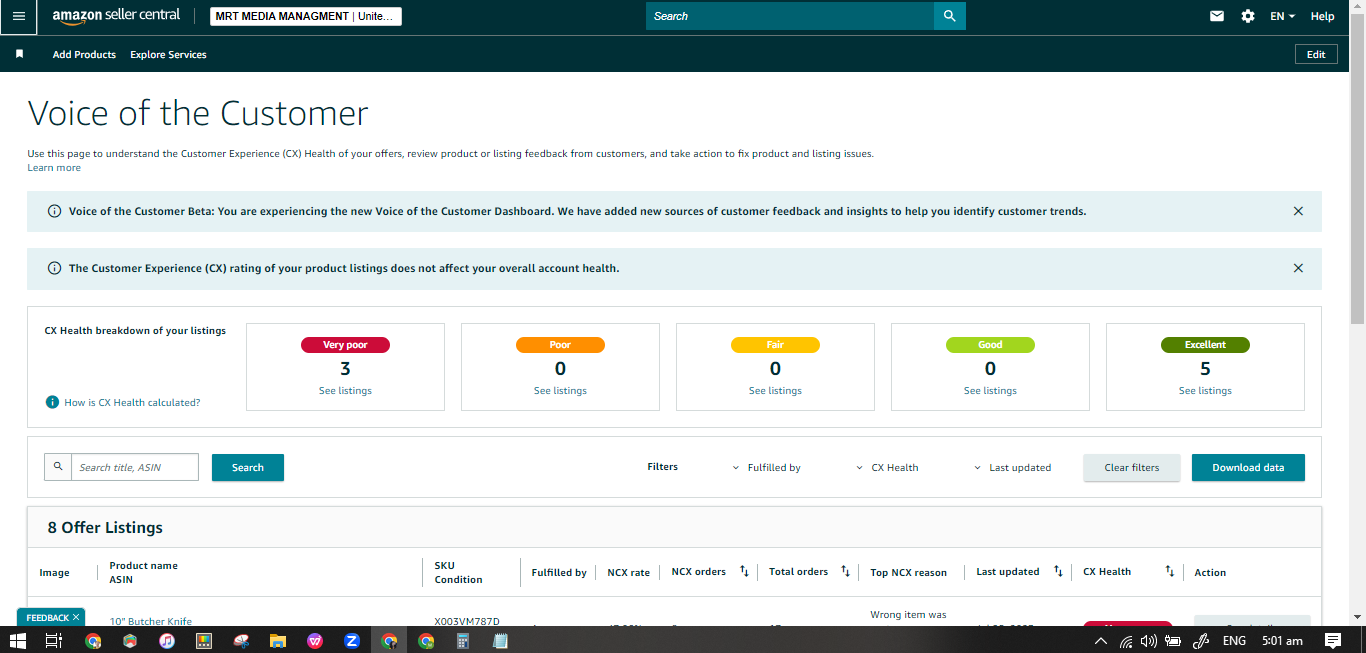Close the Feedback tab
The height and width of the screenshot is (653, 1366).
point(76,618)
